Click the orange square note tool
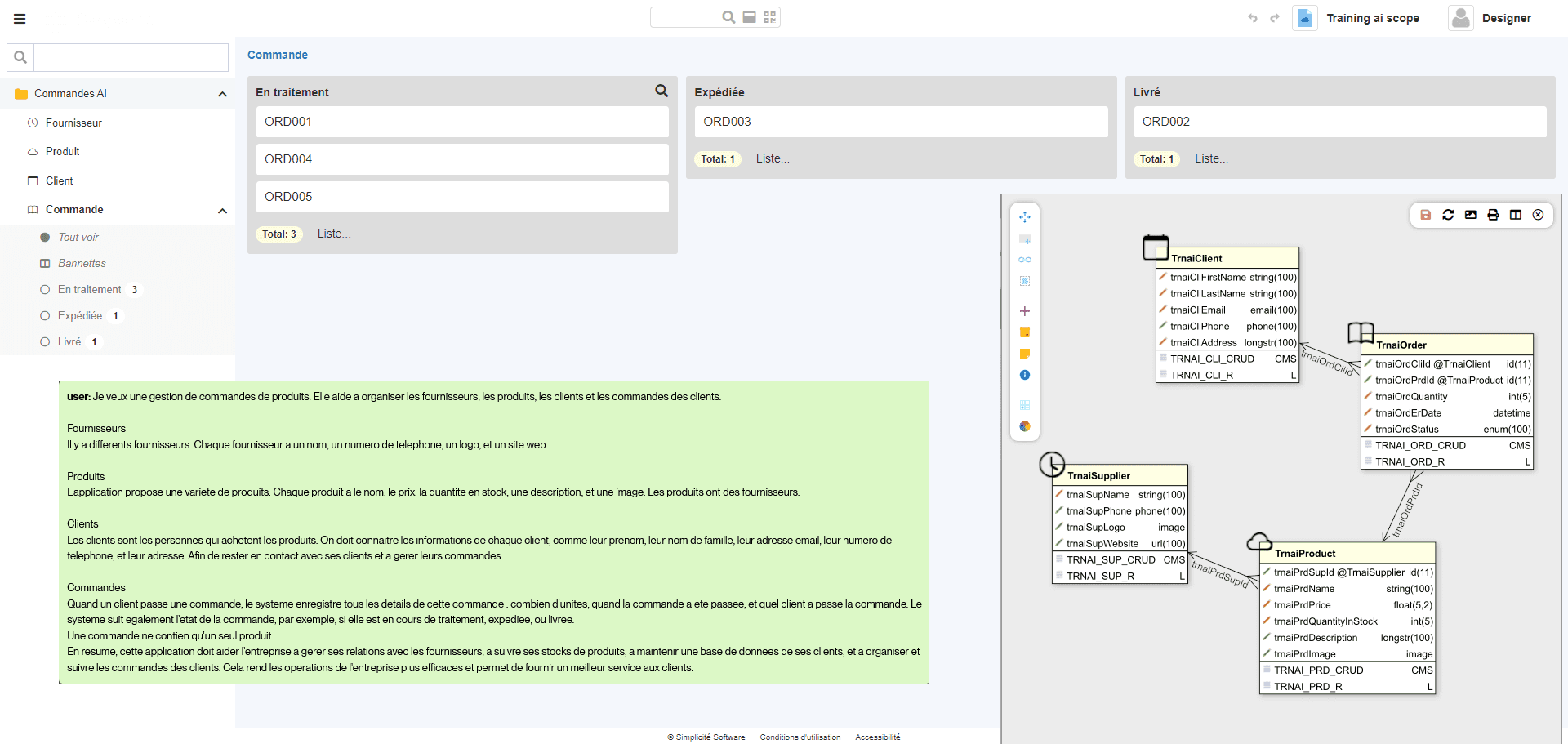Image resolution: width=1568 pixels, height=744 pixels. click(1025, 332)
